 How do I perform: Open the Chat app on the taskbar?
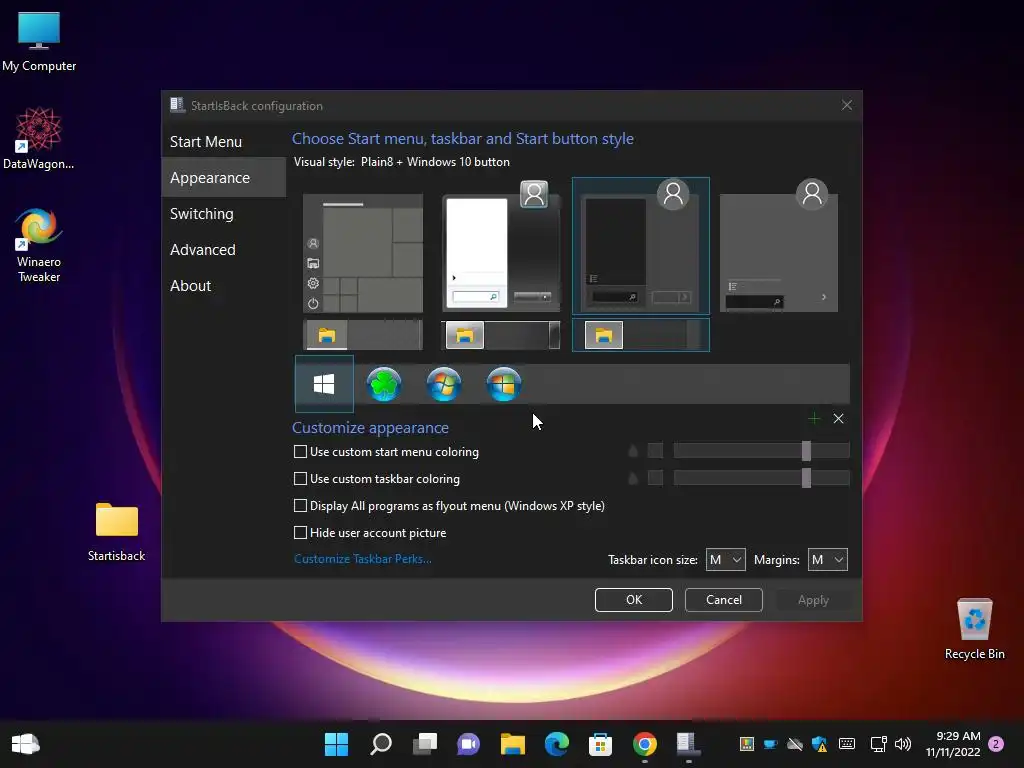point(468,744)
